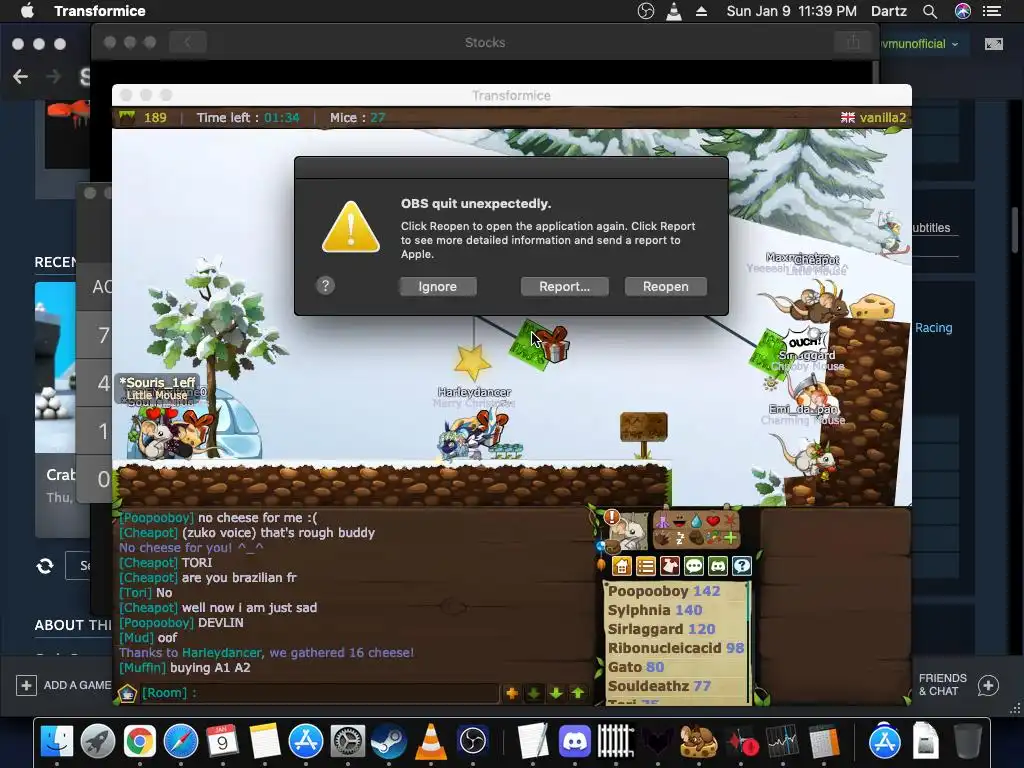Click the green plus more-emotes icon
The image size is (1024, 768).
730,539
